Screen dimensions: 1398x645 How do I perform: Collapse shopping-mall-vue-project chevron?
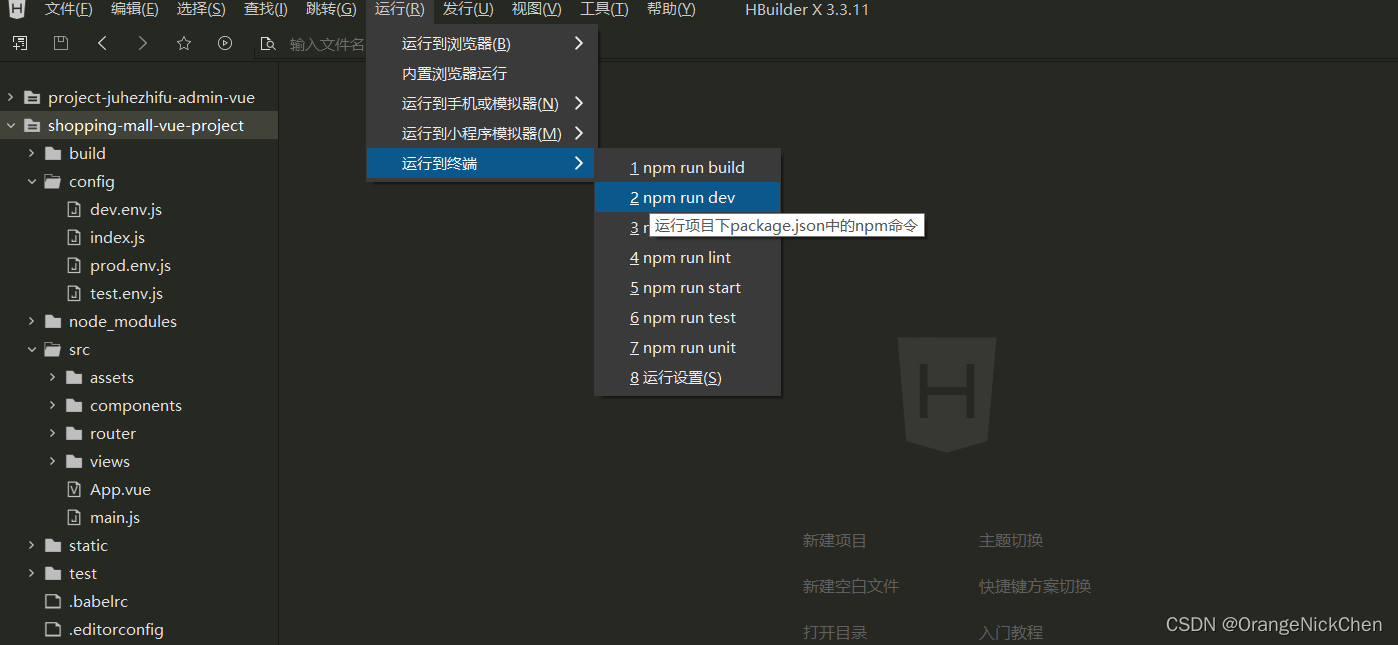[x=10, y=126]
